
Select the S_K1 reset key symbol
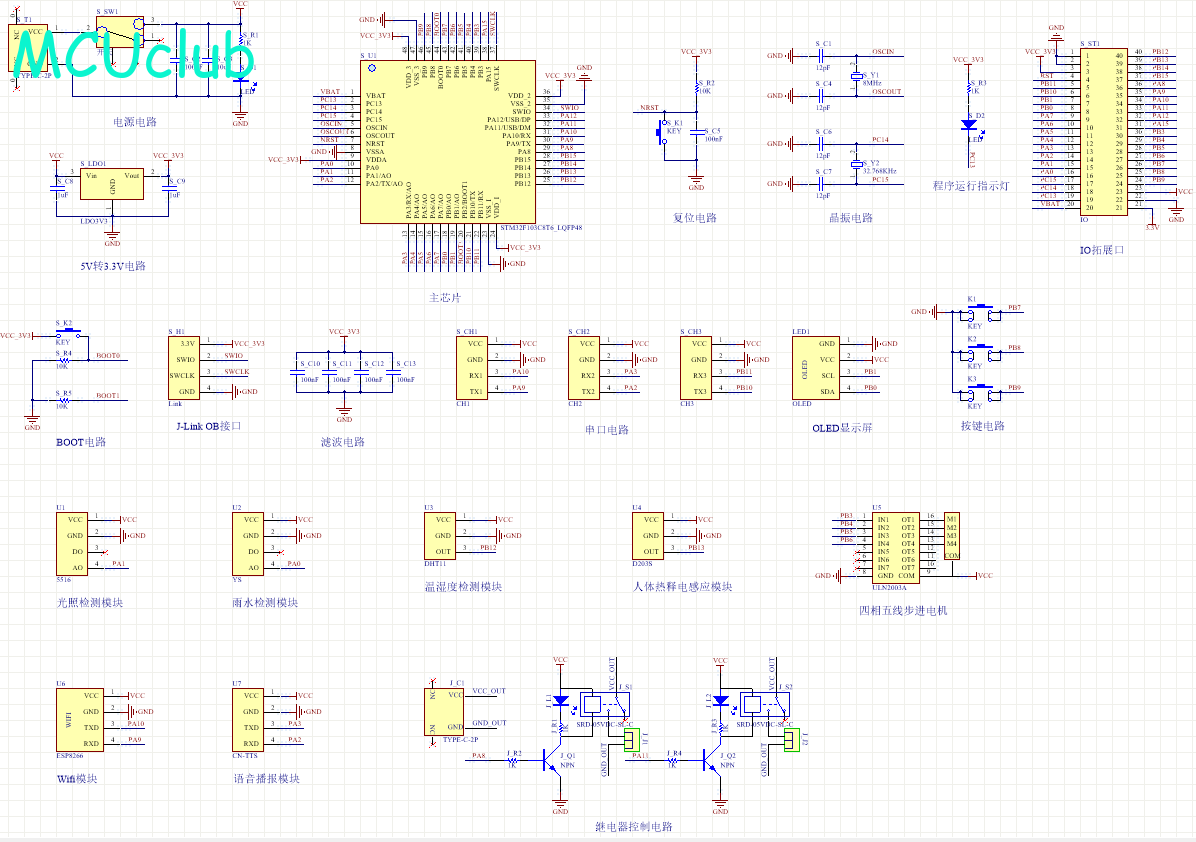(662, 133)
